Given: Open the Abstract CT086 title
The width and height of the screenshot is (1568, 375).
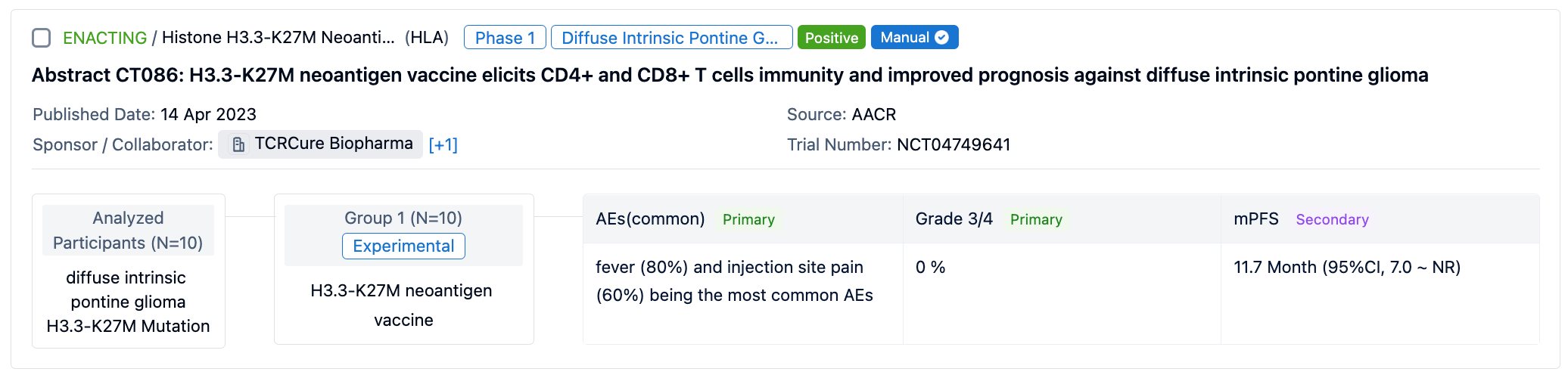Looking at the screenshot, I should click(730, 76).
